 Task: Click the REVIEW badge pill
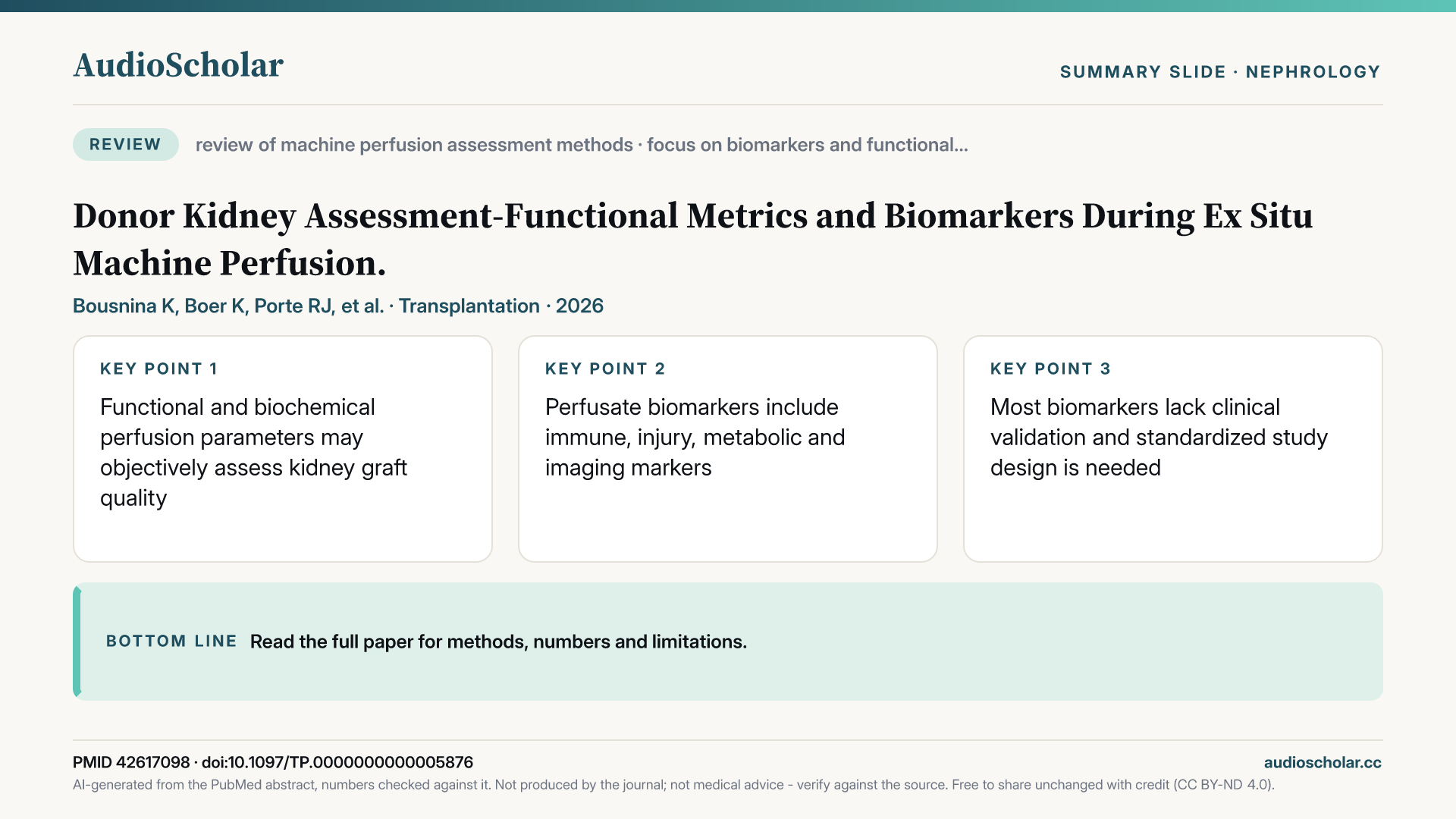126,144
